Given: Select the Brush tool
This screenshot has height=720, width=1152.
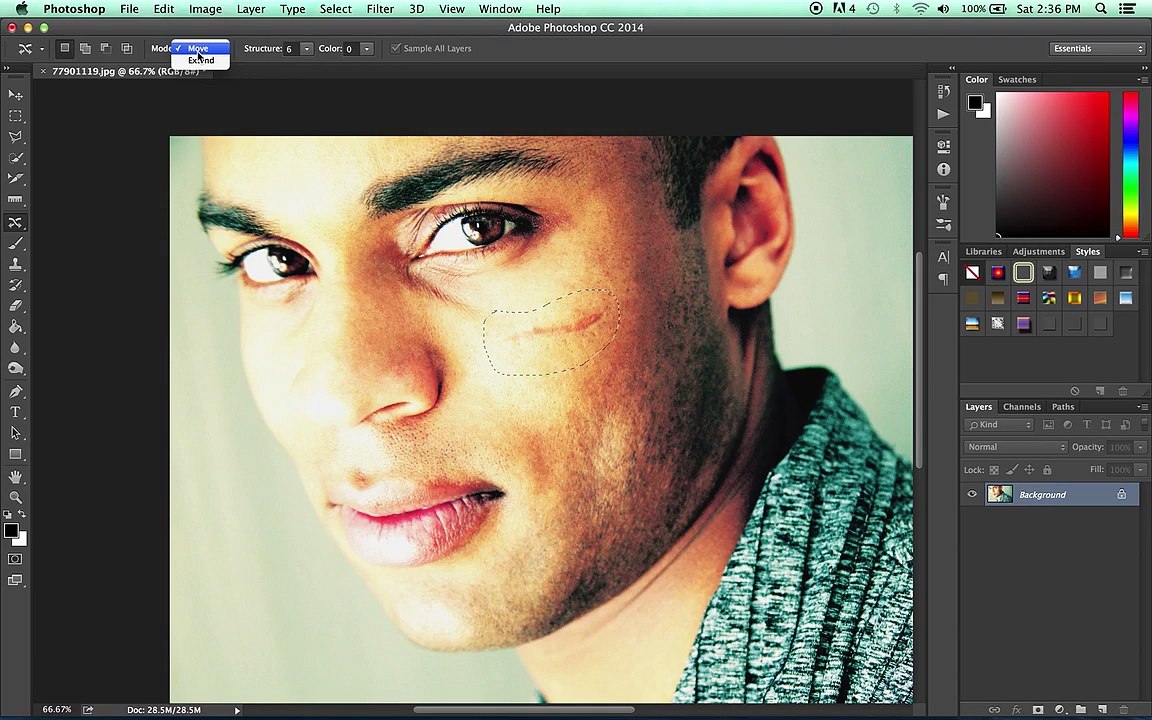Looking at the screenshot, I should point(15,242).
